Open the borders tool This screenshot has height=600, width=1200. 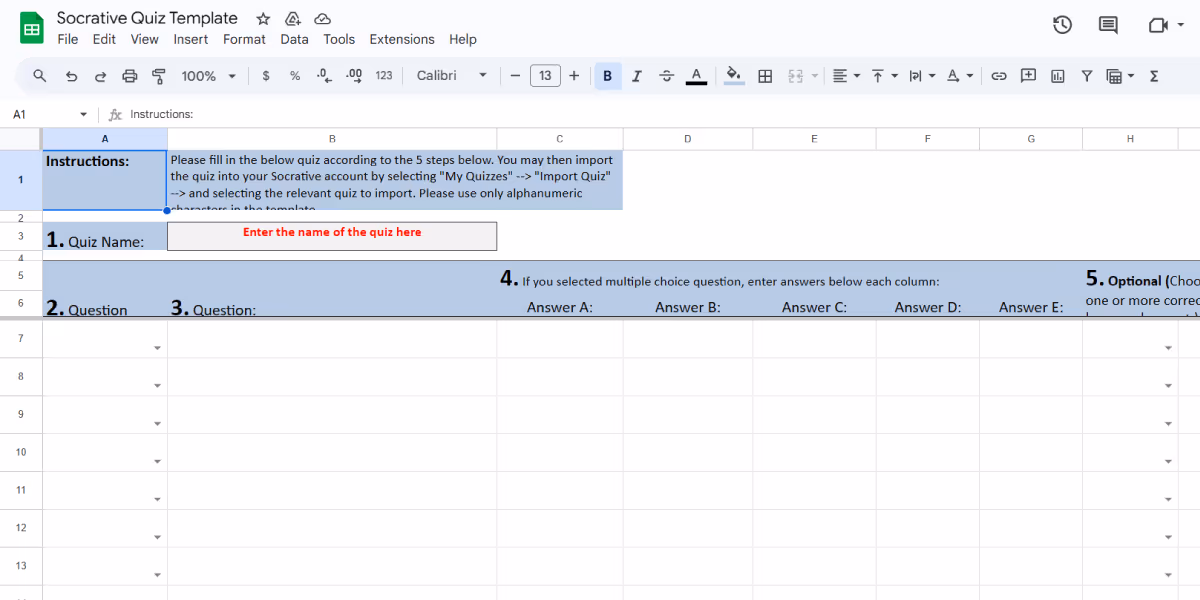tap(765, 75)
